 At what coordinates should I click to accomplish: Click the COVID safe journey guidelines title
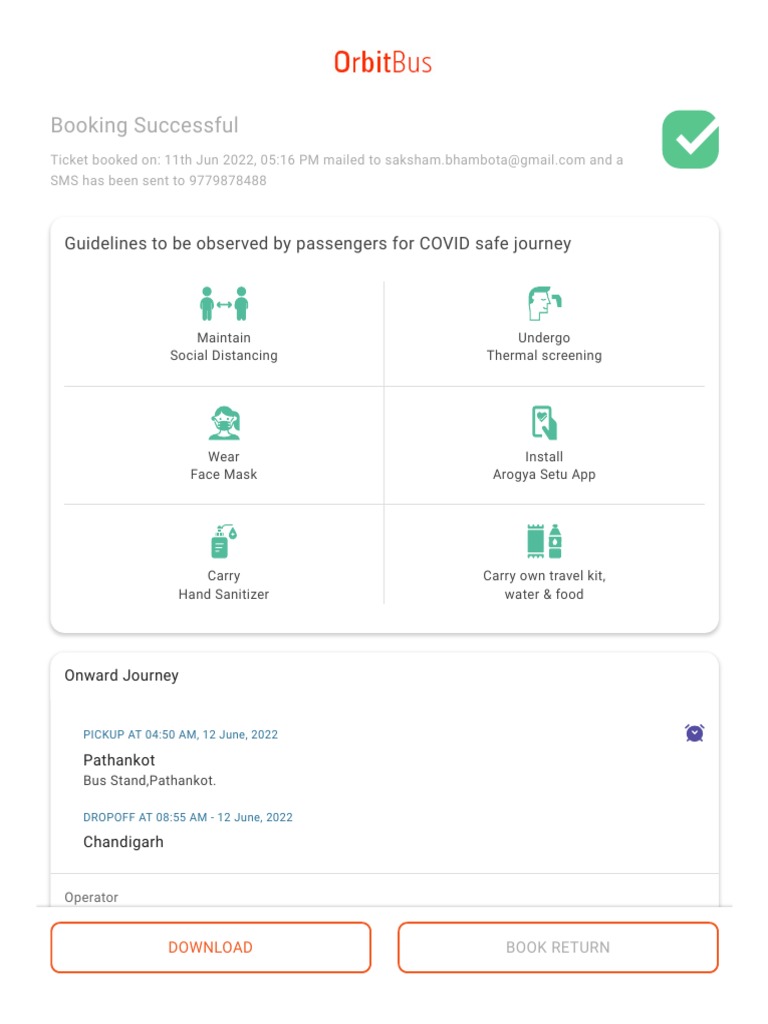click(x=318, y=244)
